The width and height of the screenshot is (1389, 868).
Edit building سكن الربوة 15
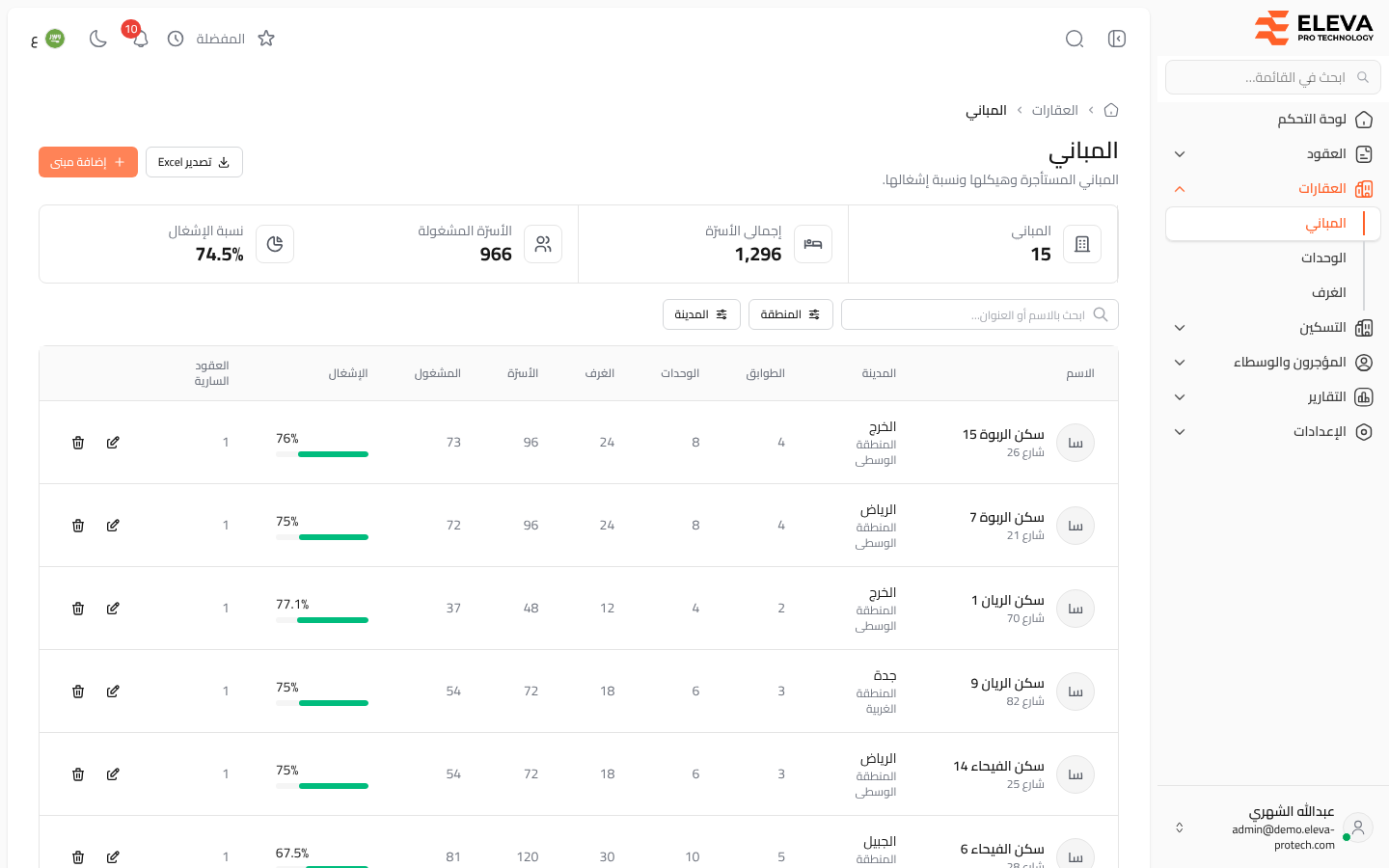coord(113,443)
